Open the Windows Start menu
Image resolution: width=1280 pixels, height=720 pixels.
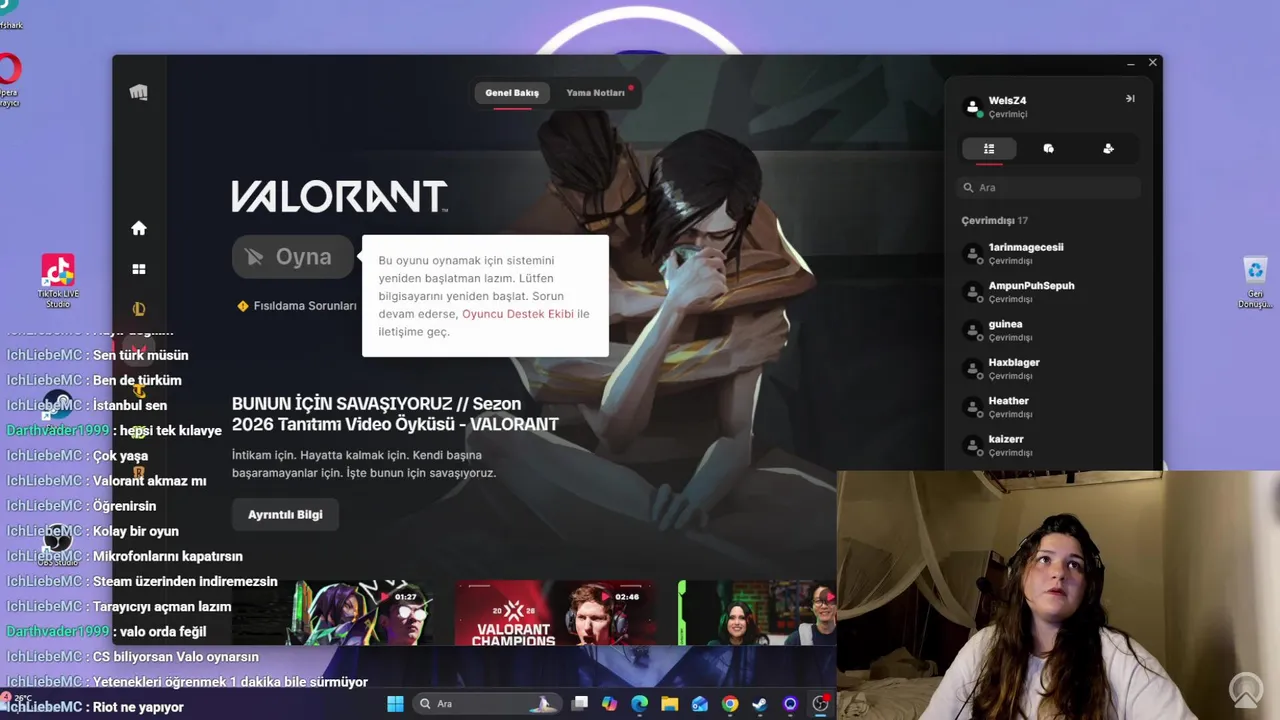395,704
